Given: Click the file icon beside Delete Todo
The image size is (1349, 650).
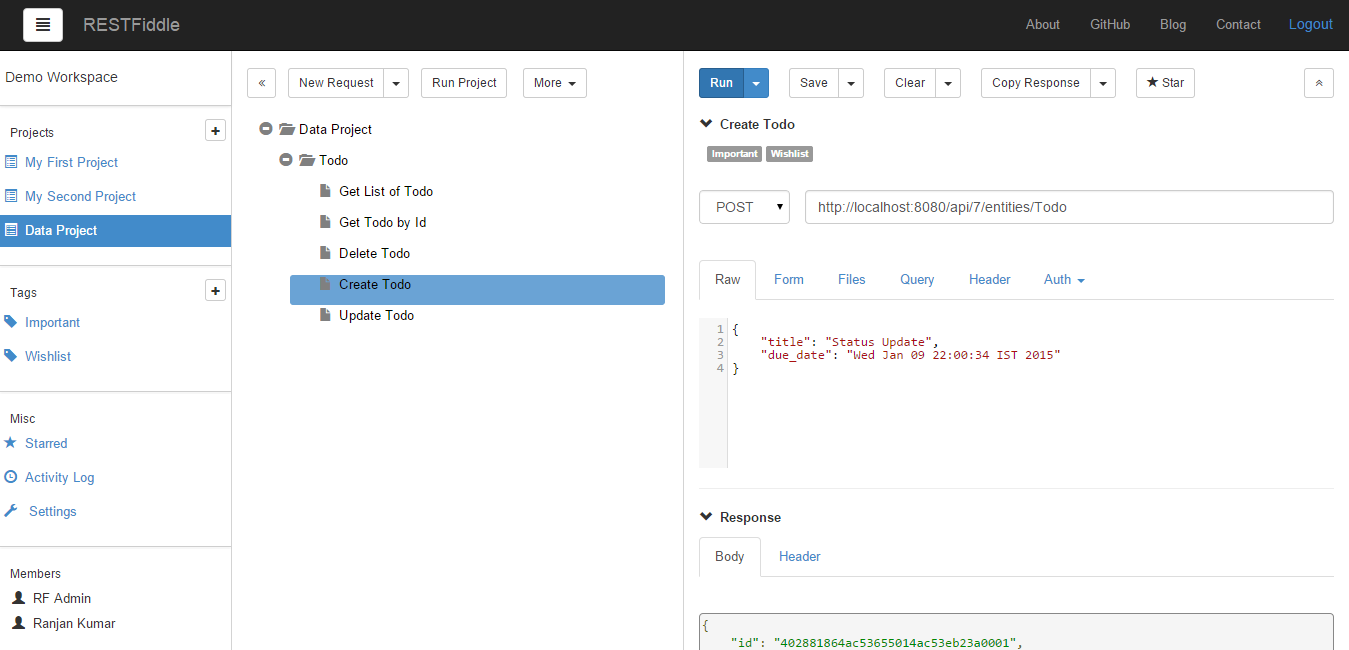Looking at the screenshot, I should 324,253.
